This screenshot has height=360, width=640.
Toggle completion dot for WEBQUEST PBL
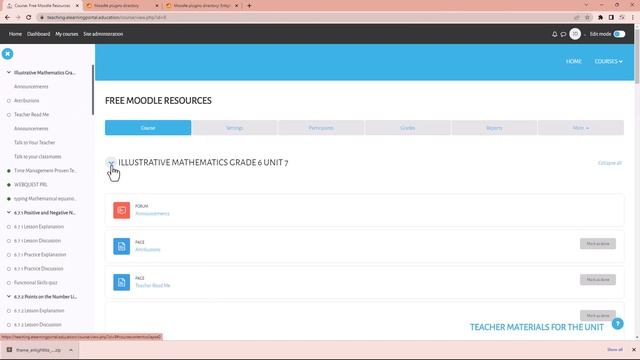tap(9, 185)
